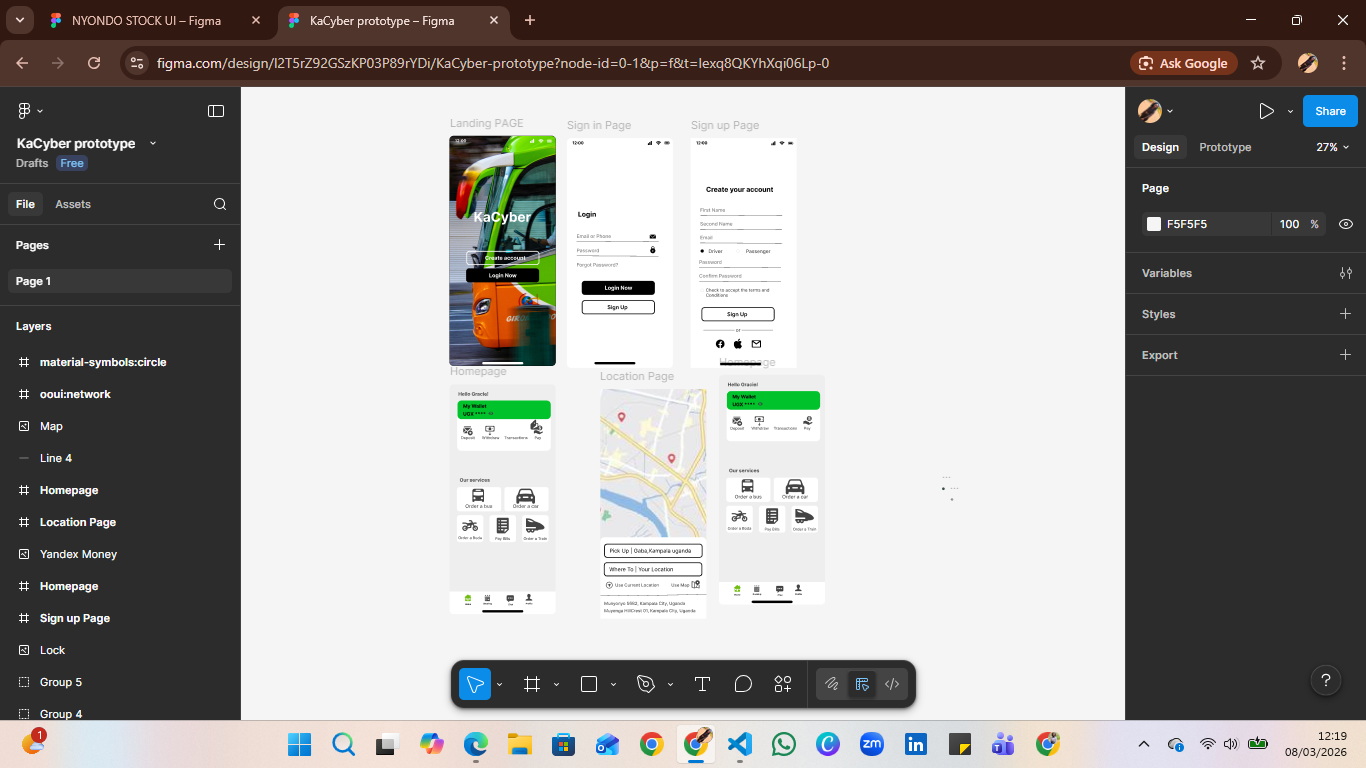1366x768 pixels.
Task: Click the Present play icon
Action: [x=1266, y=111]
